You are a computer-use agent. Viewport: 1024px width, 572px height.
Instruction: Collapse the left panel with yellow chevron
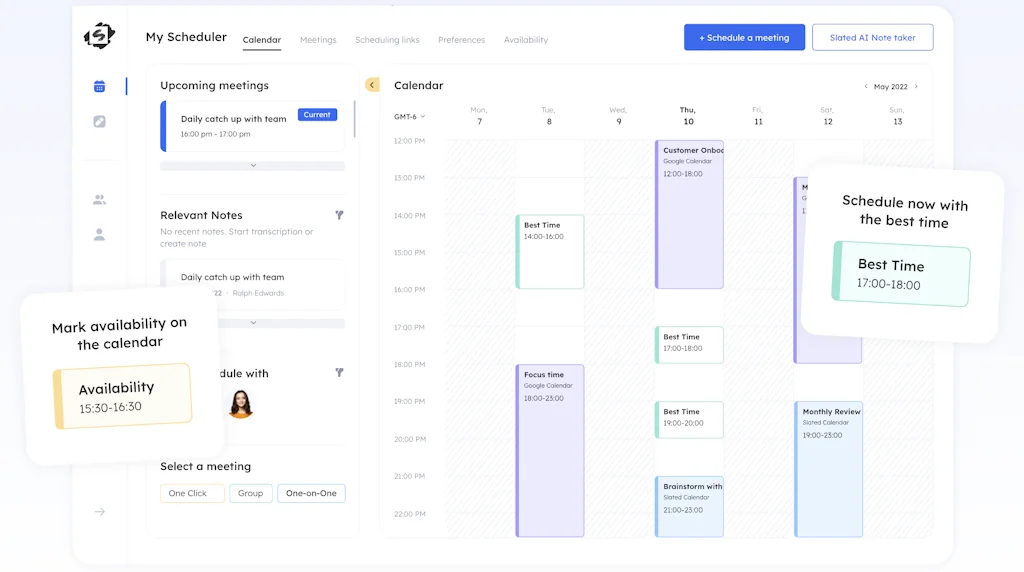pyautogui.click(x=372, y=85)
